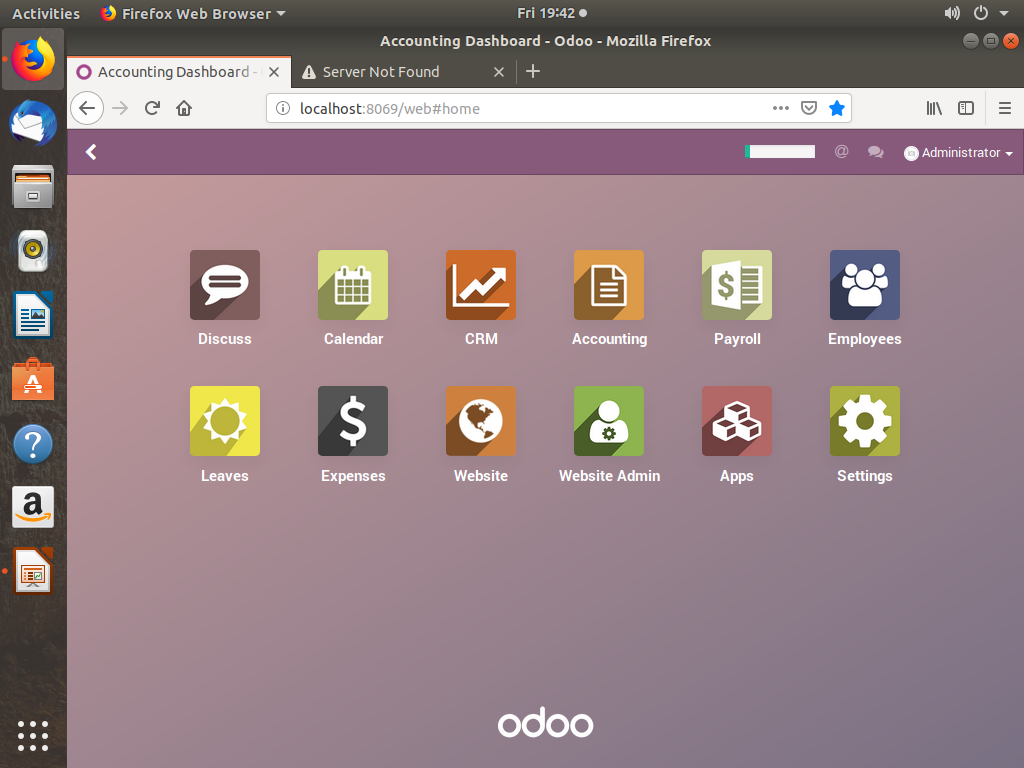Open the Payroll module
Image resolution: width=1024 pixels, height=768 pixels.
[737, 285]
